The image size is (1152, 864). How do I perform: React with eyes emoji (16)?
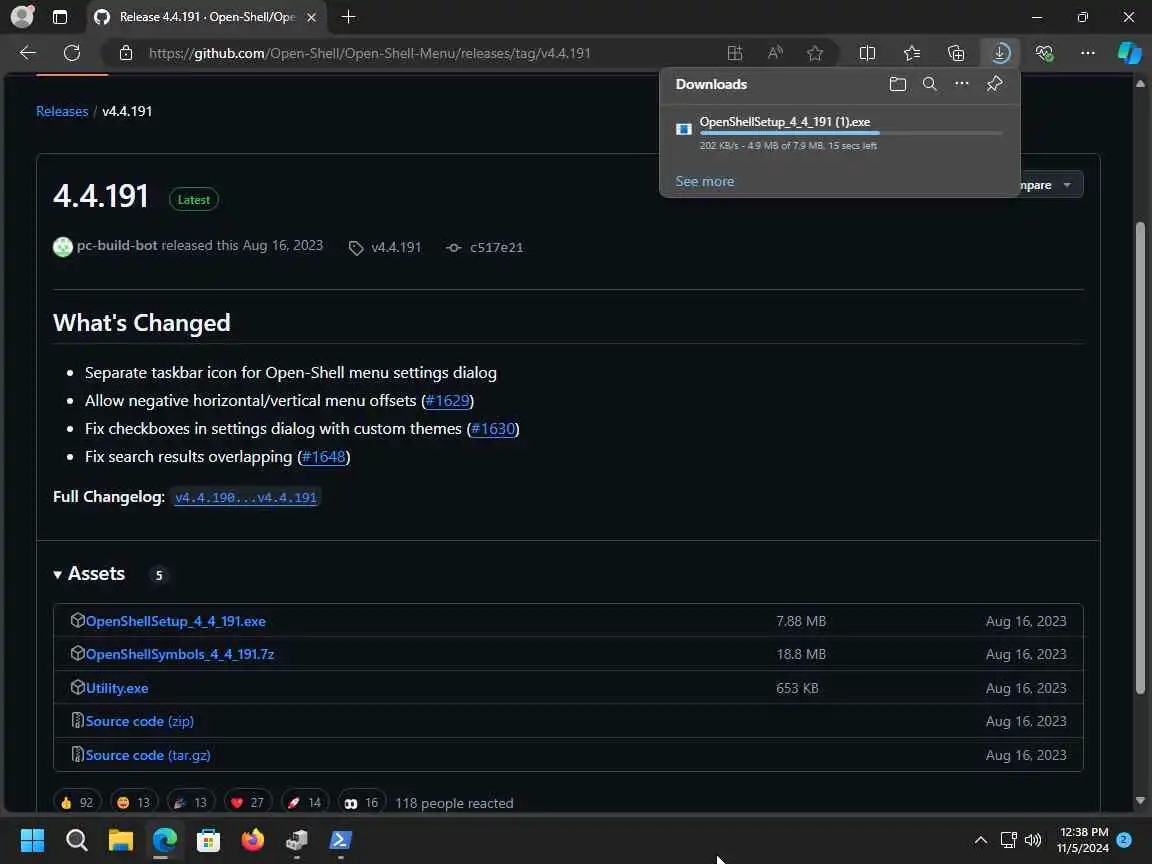(x=362, y=802)
